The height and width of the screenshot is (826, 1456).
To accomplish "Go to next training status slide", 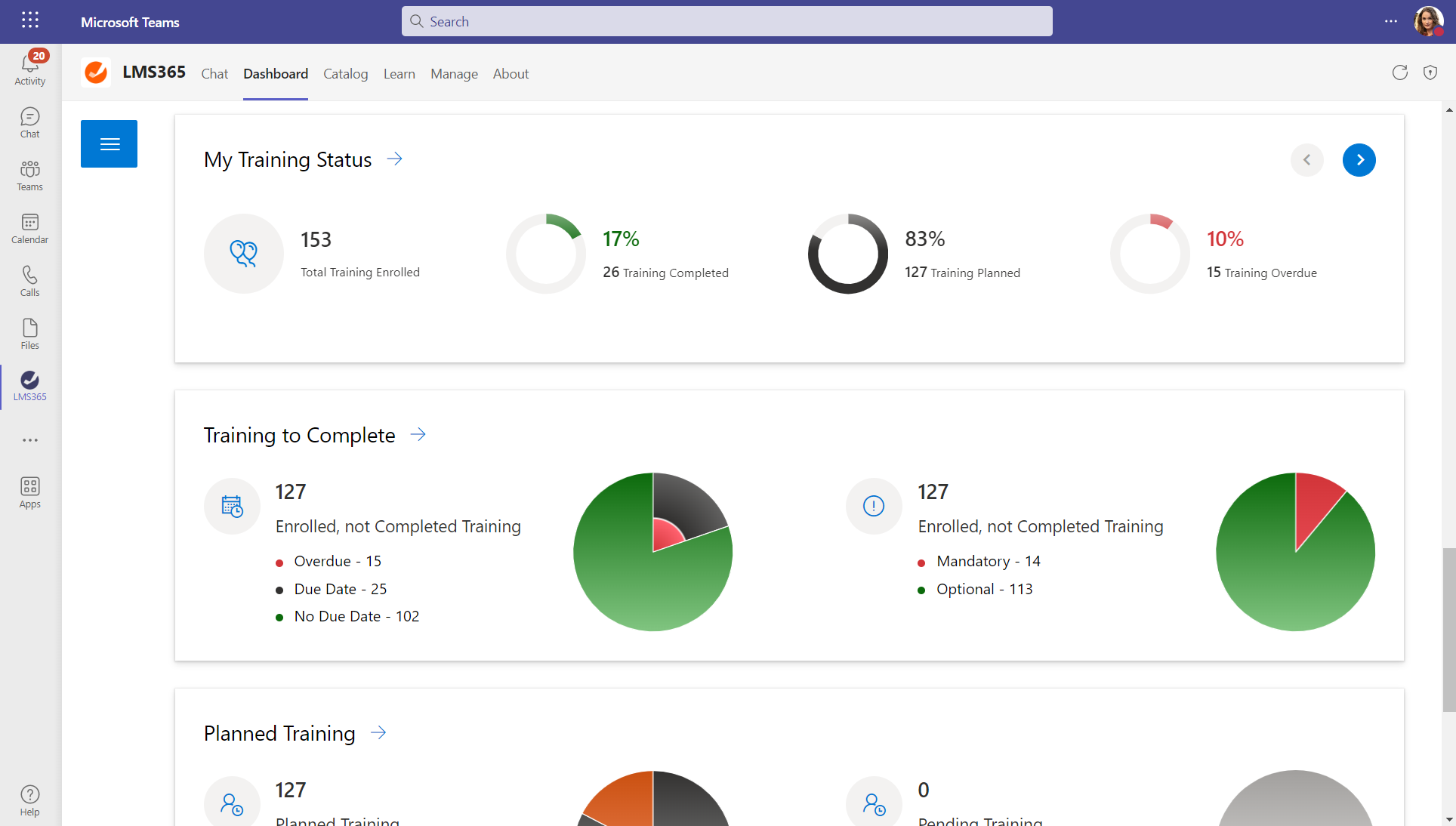I will (1359, 160).
